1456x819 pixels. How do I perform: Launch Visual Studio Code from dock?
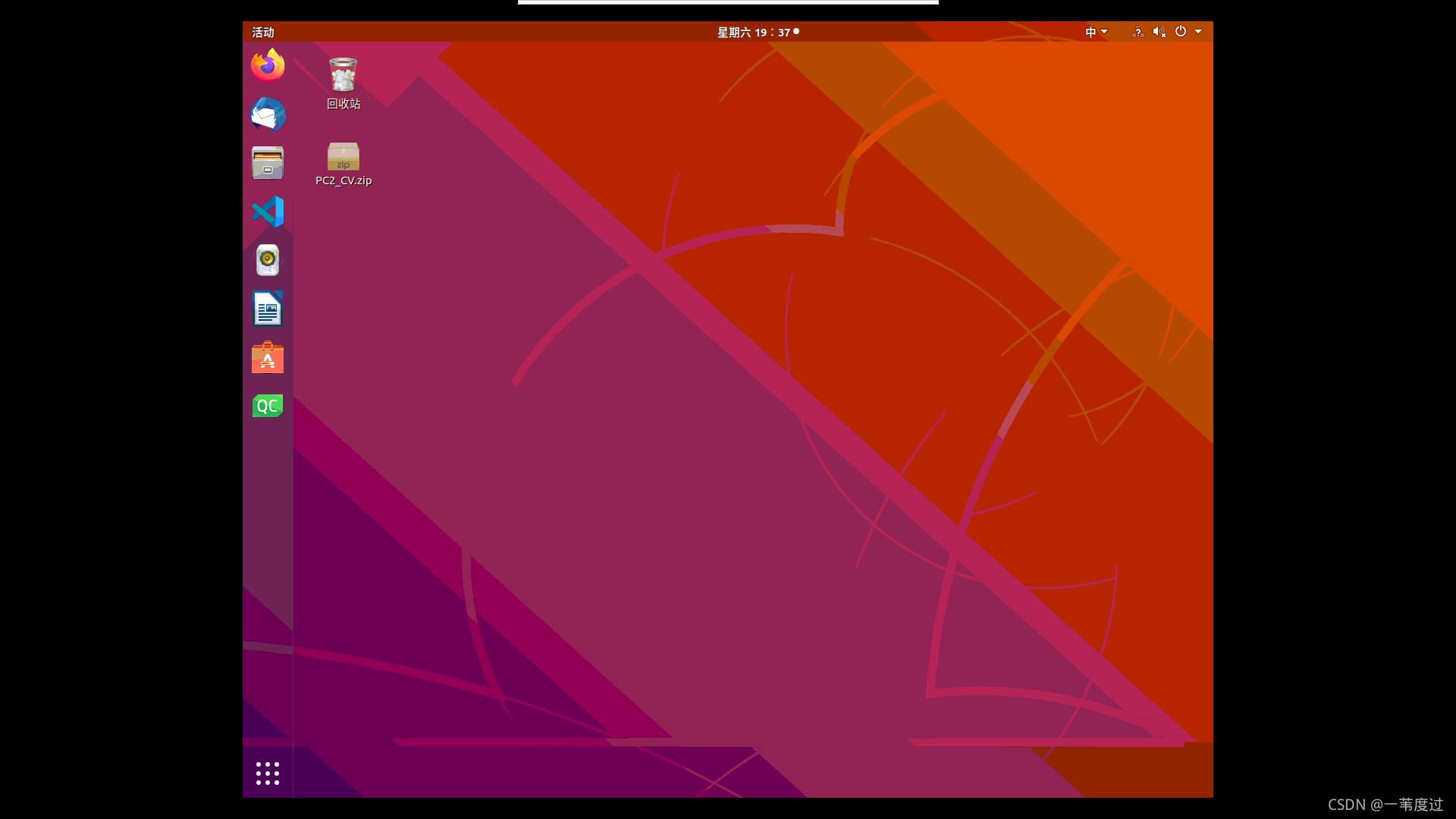pyautogui.click(x=268, y=212)
